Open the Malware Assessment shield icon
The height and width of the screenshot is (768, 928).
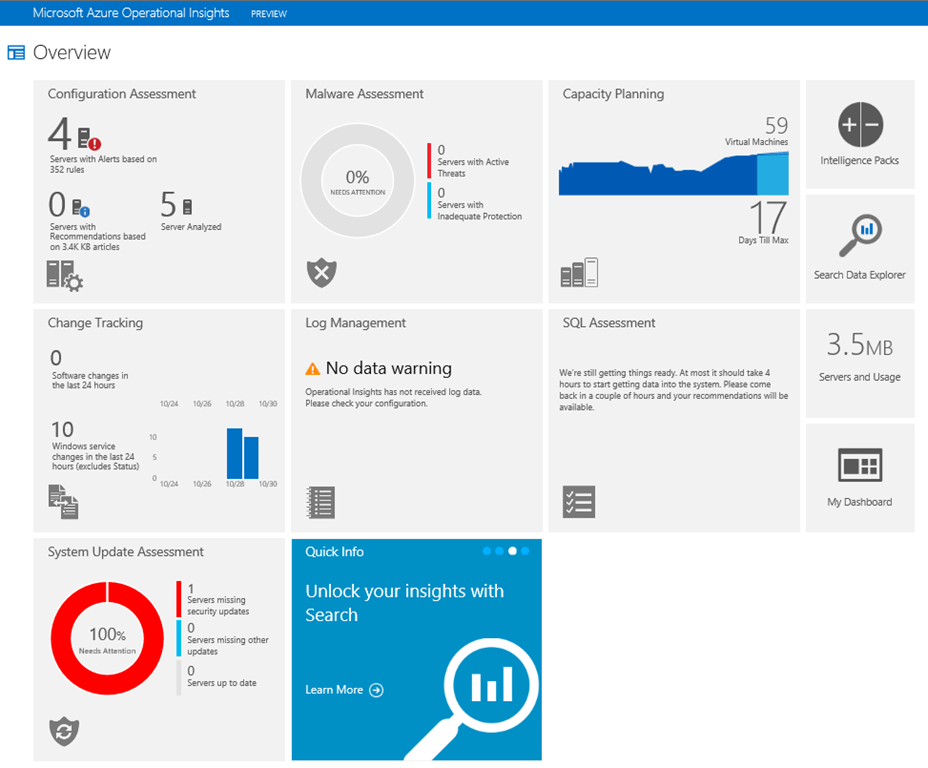point(321,273)
